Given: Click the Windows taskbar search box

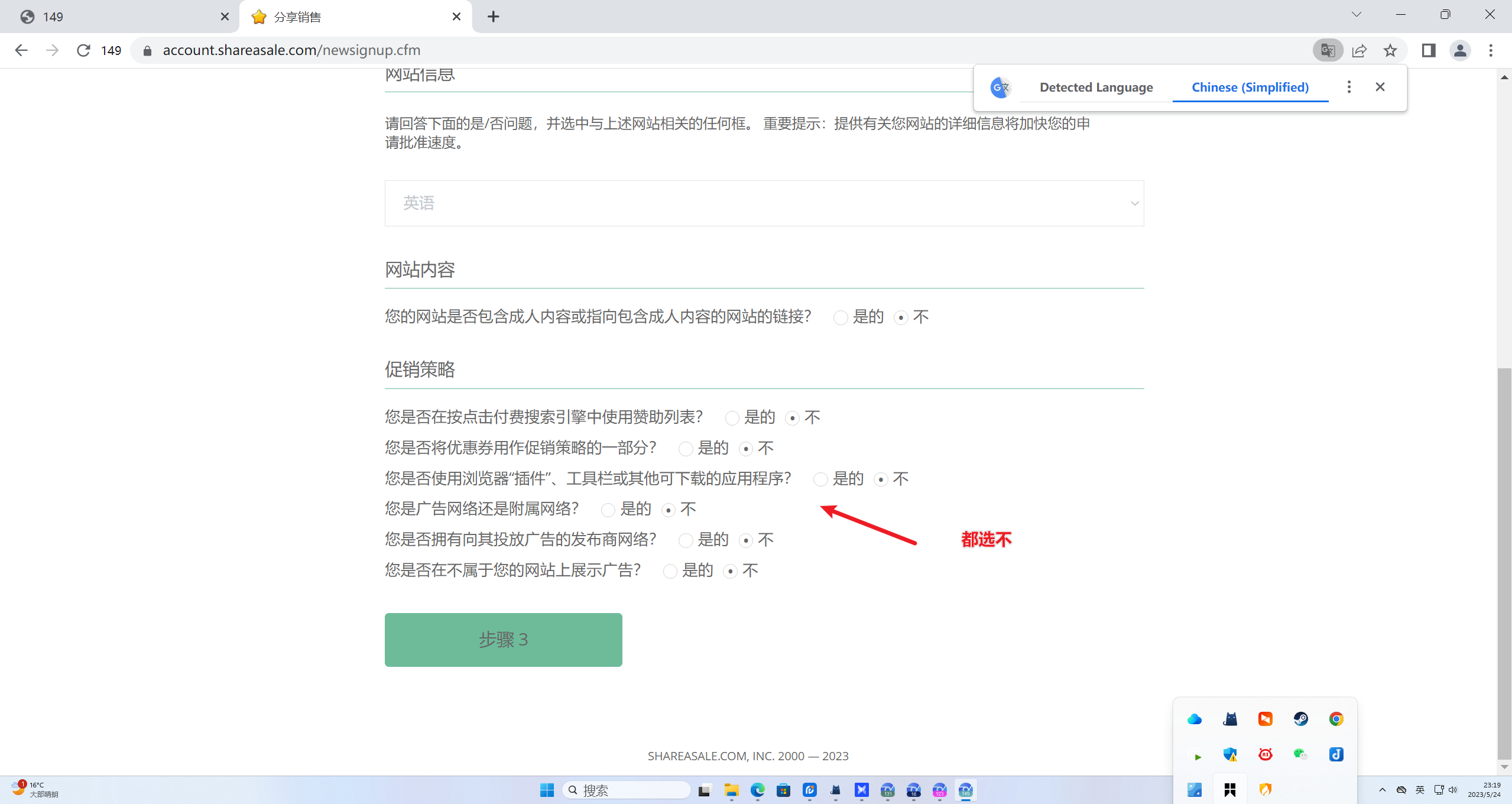Looking at the screenshot, I should point(627,790).
